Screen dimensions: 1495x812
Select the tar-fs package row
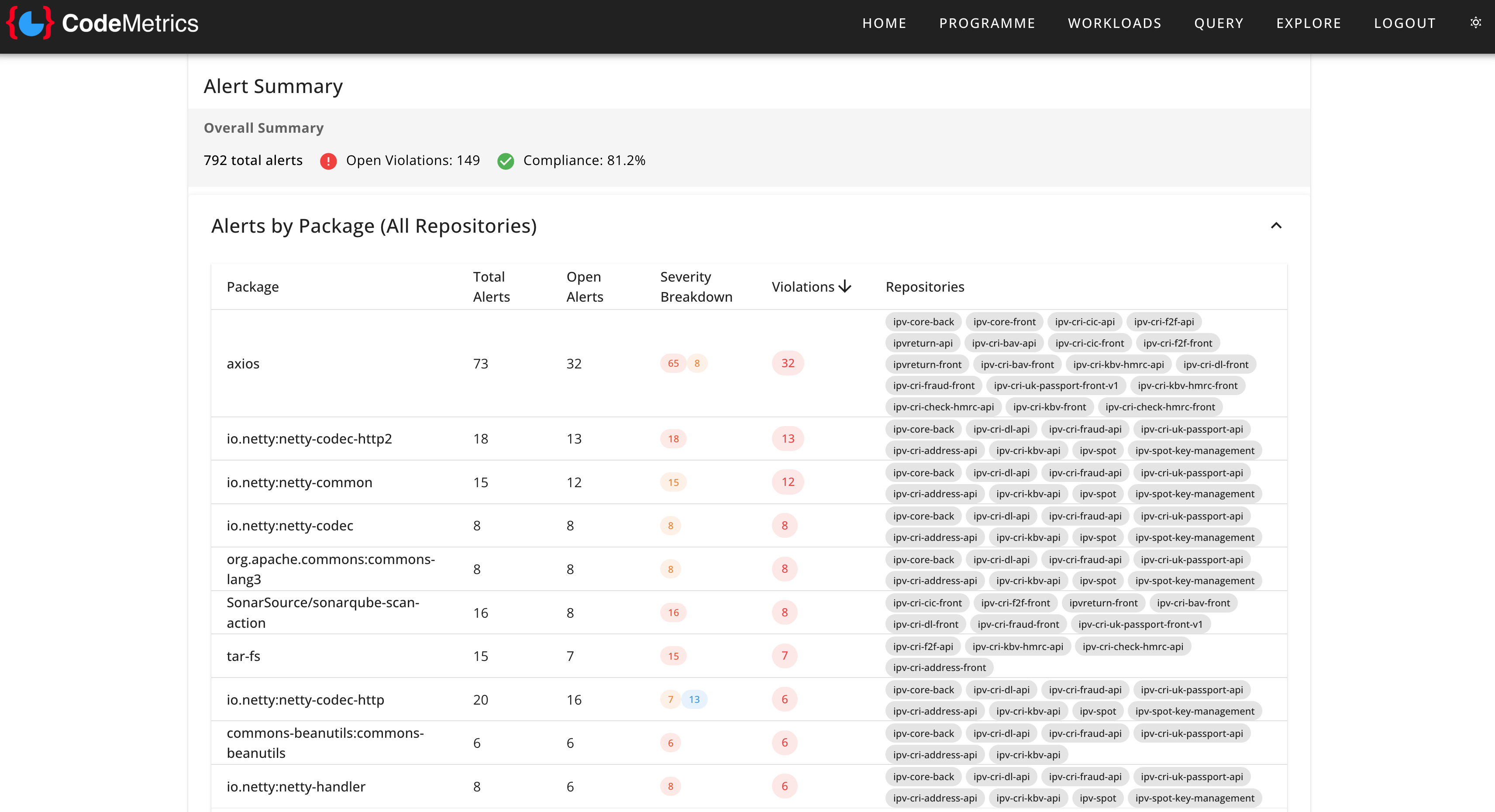(x=243, y=656)
